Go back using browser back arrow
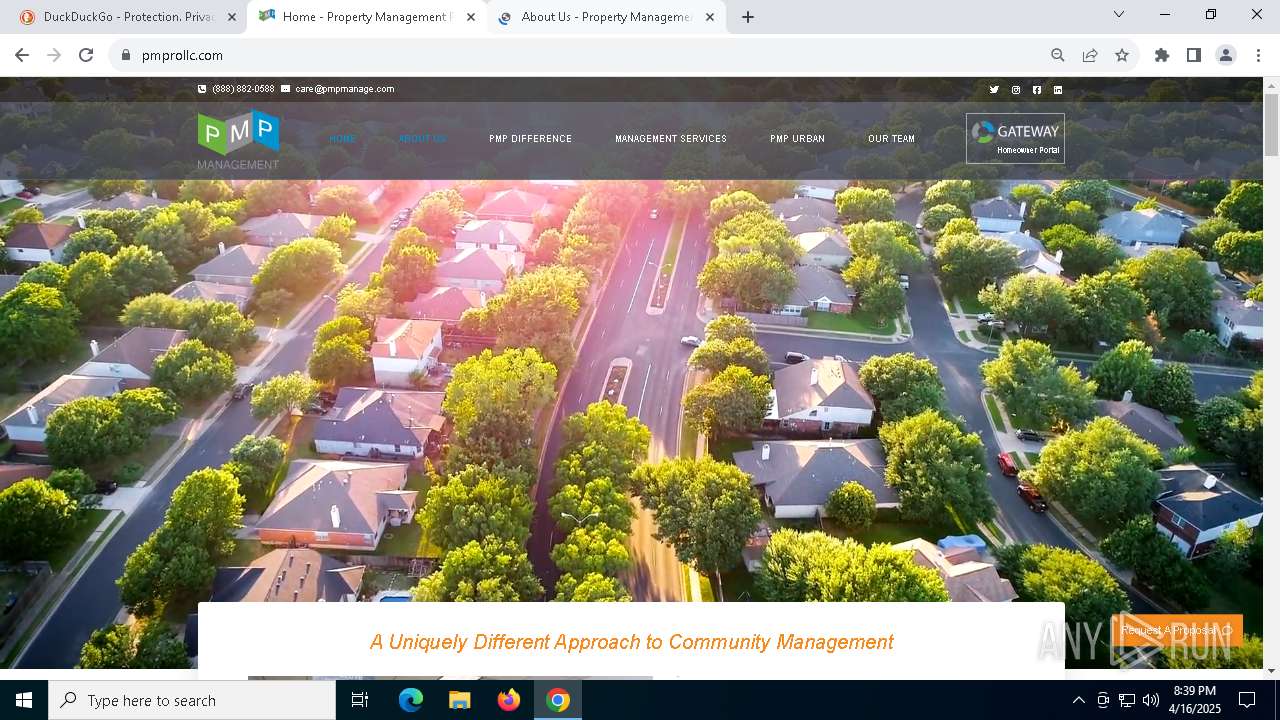 tap(22, 55)
